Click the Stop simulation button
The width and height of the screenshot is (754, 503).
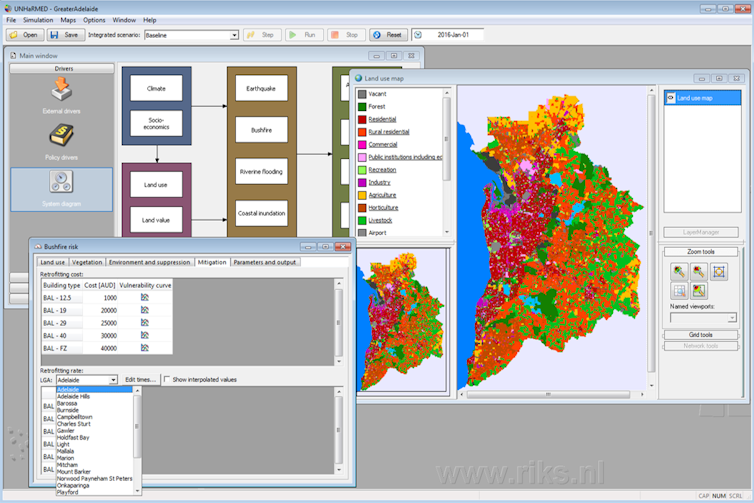pos(346,35)
